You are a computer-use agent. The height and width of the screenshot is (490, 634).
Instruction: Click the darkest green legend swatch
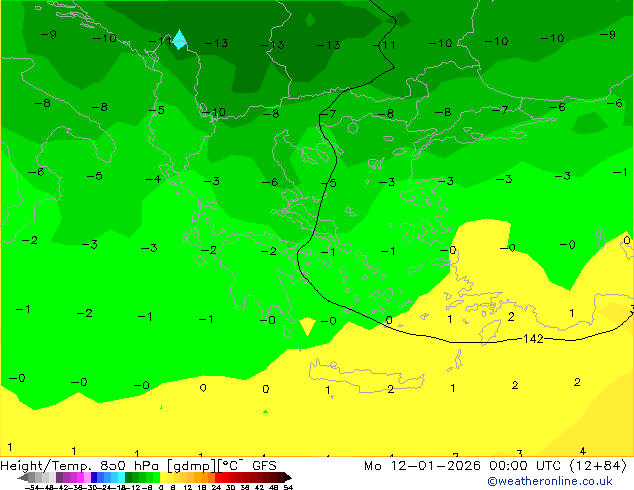pos(128,477)
